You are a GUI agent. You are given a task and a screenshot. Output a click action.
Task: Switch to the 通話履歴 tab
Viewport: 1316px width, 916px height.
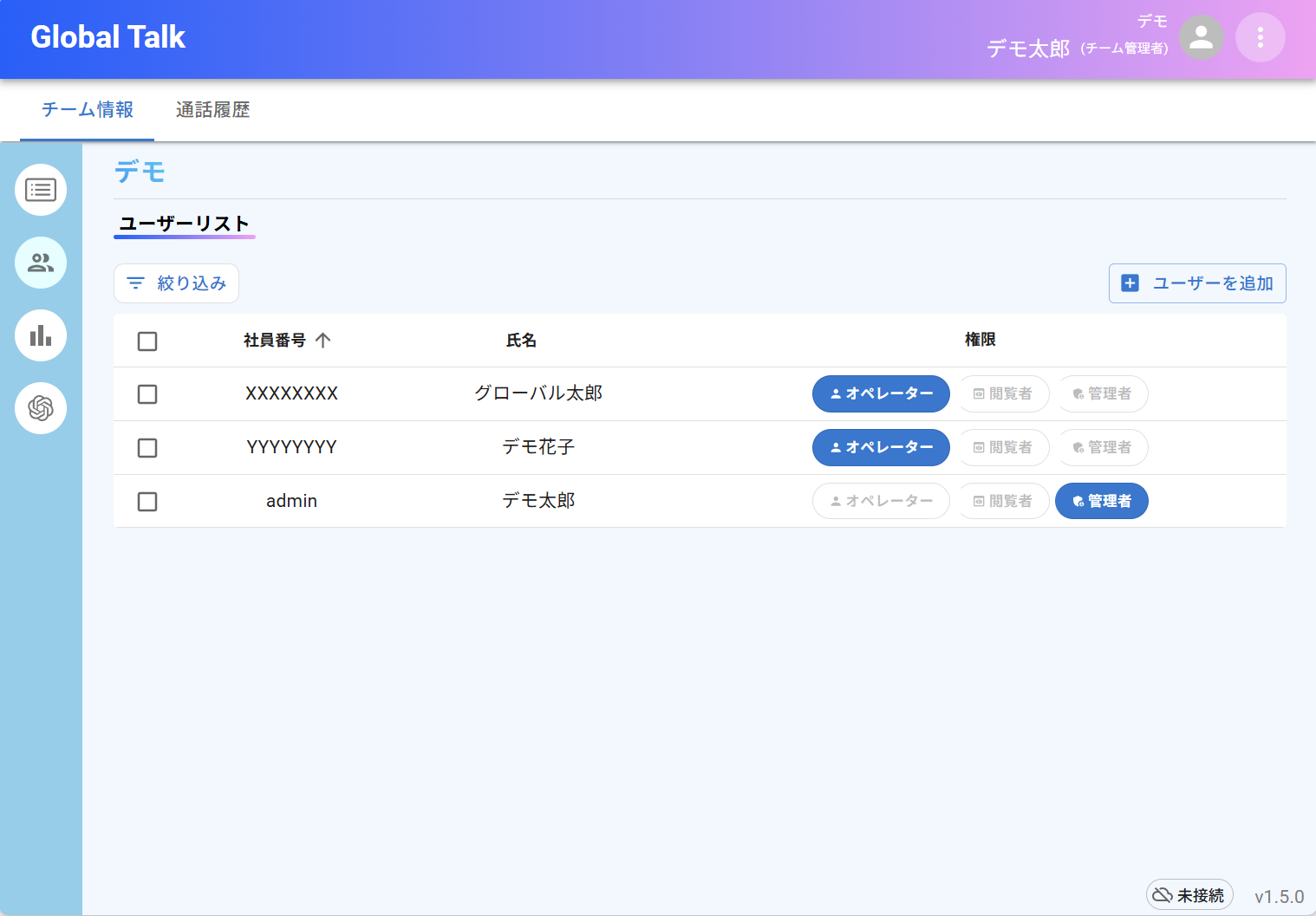[x=212, y=110]
